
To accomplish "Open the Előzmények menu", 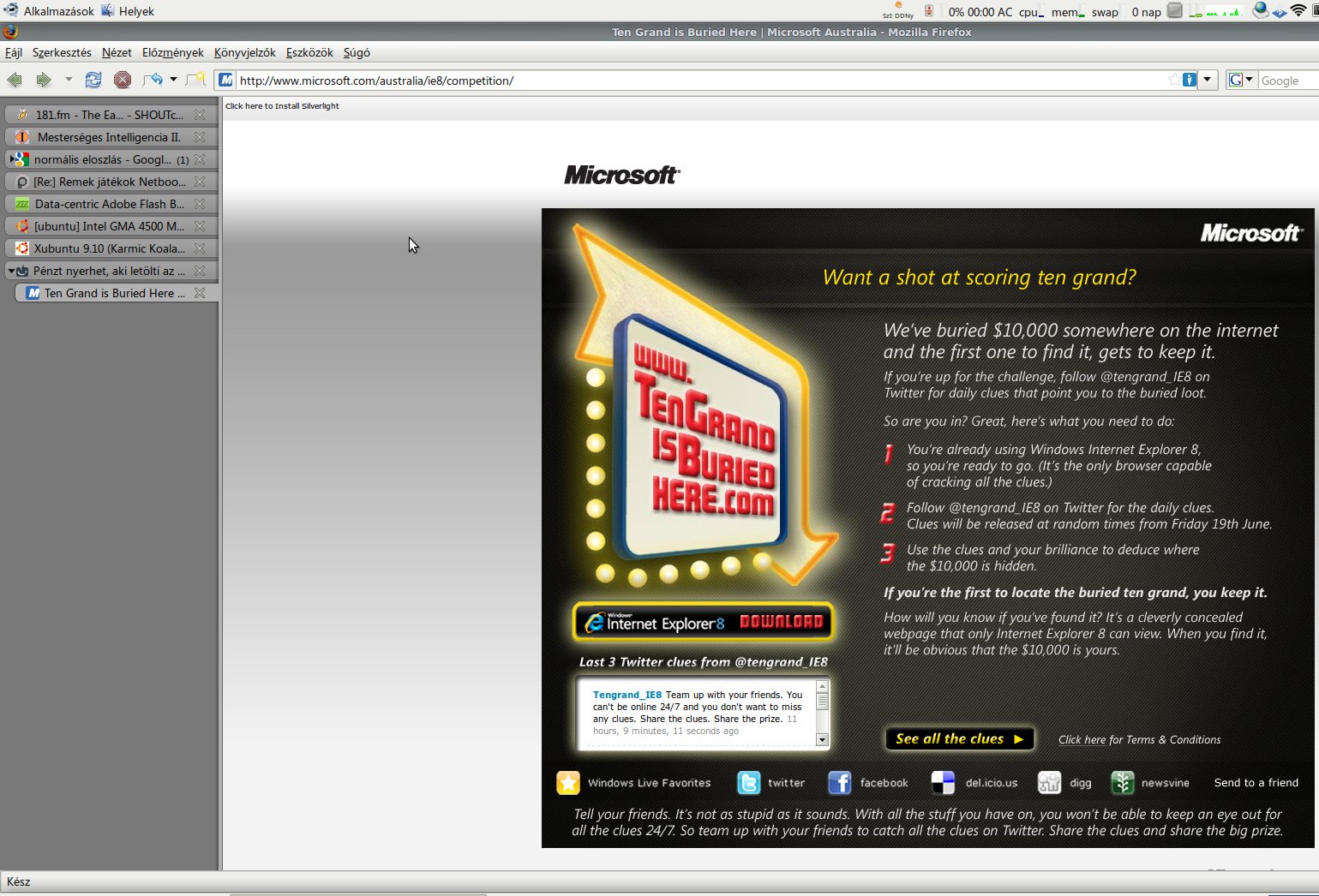I will point(173,52).
